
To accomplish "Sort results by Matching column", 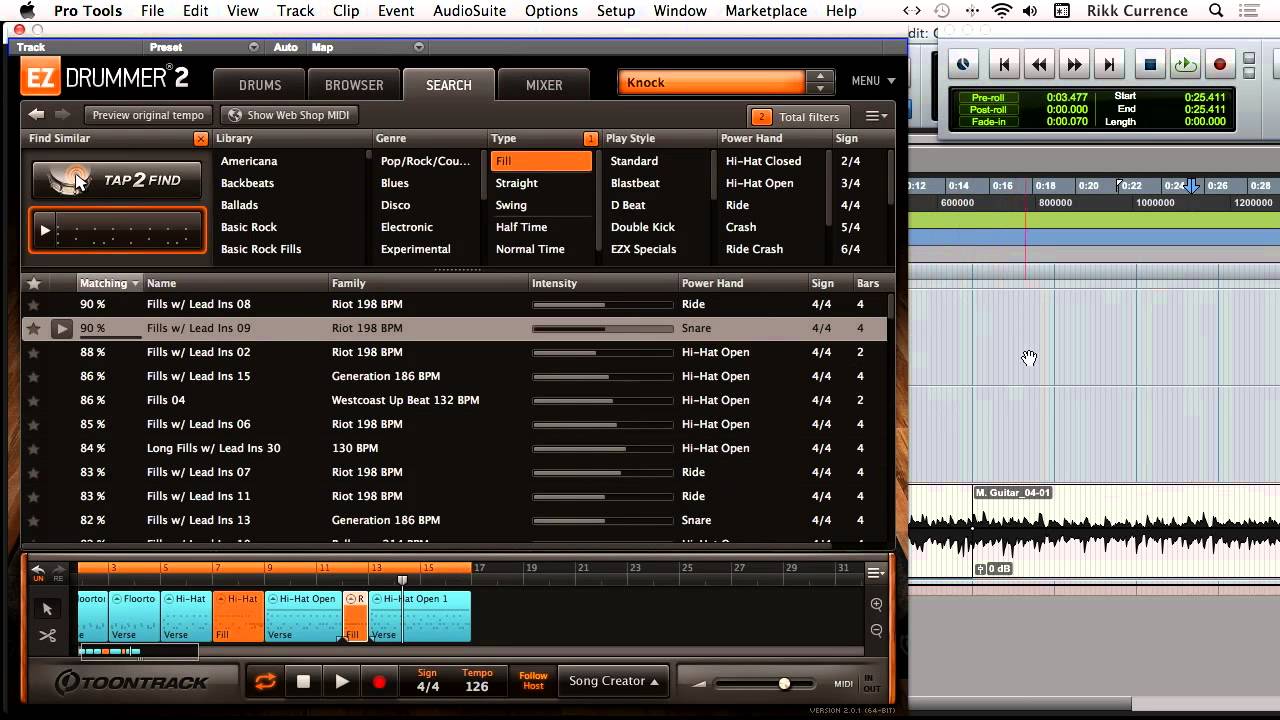I will (x=109, y=283).
